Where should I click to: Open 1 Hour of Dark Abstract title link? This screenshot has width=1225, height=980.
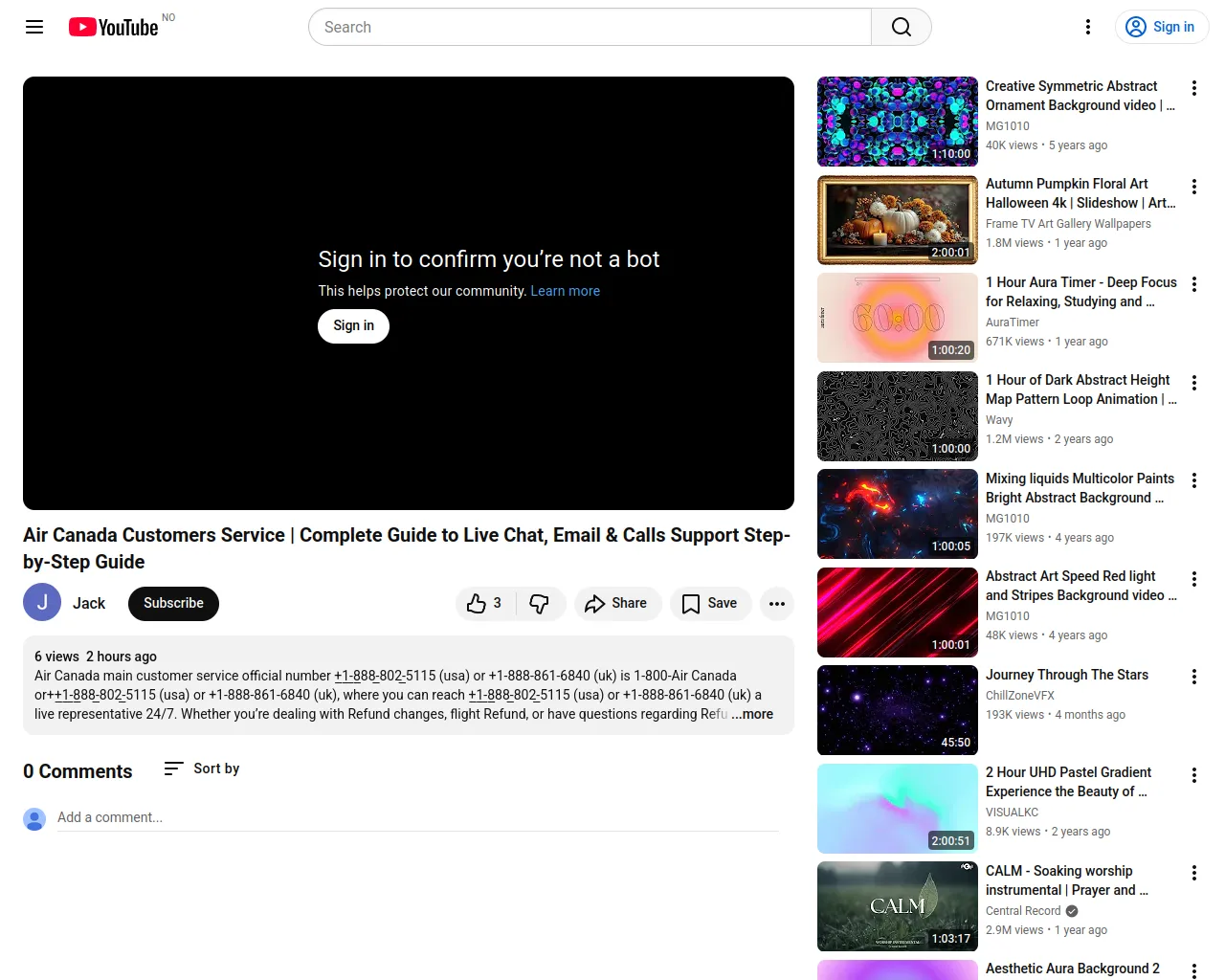tap(1081, 390)
